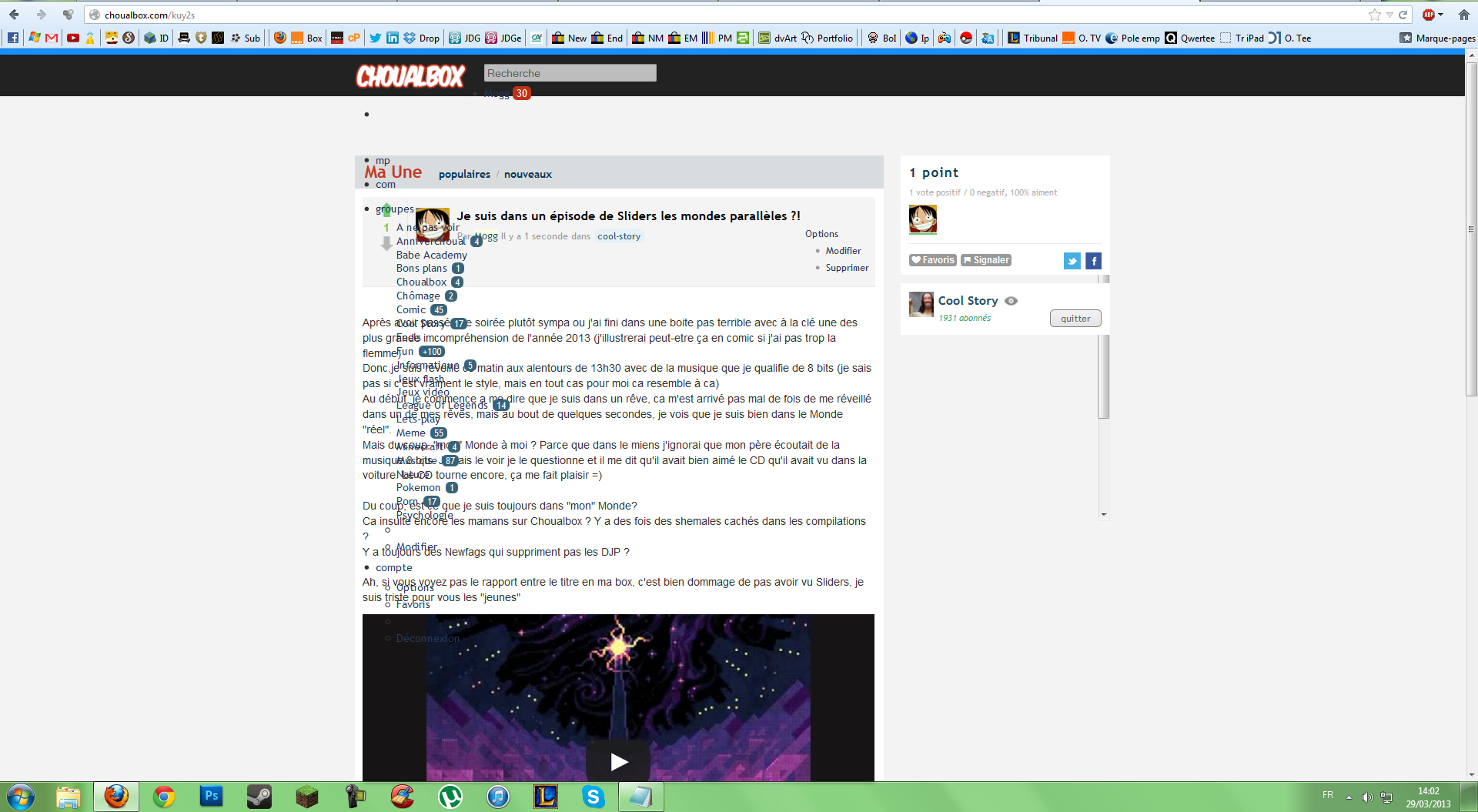Upvote the post with the green arrow
This screenshot has height=812, width=1478.
coord(386,210)
